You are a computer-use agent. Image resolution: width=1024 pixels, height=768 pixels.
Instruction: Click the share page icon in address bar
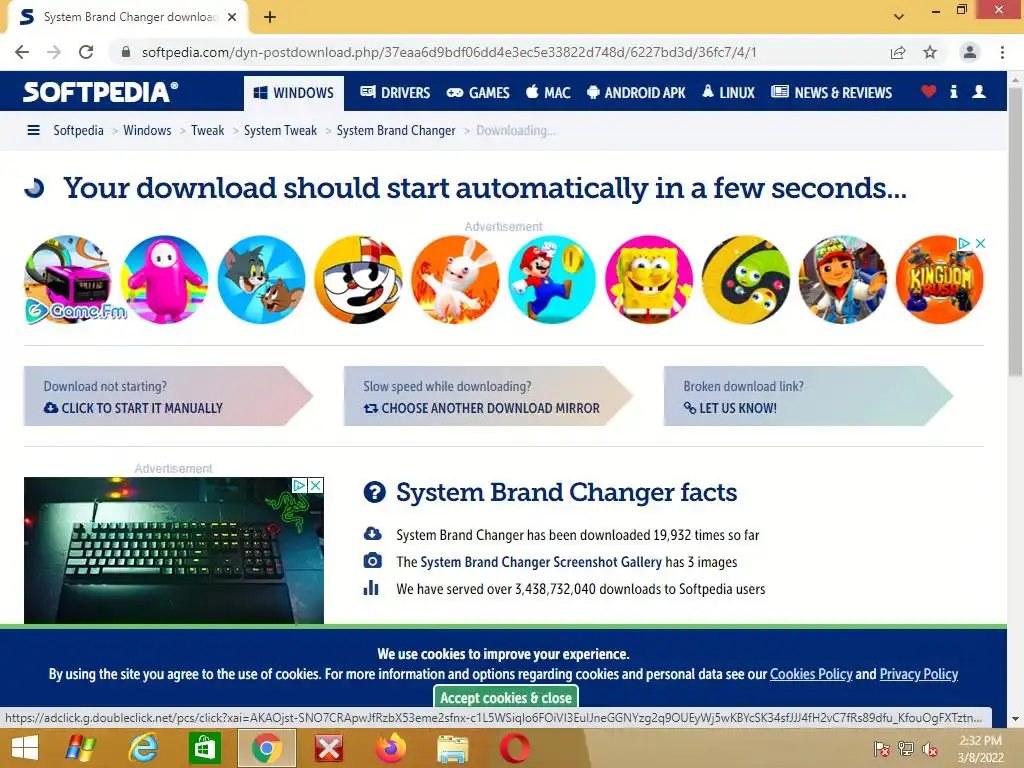click(x=898, y=52)
